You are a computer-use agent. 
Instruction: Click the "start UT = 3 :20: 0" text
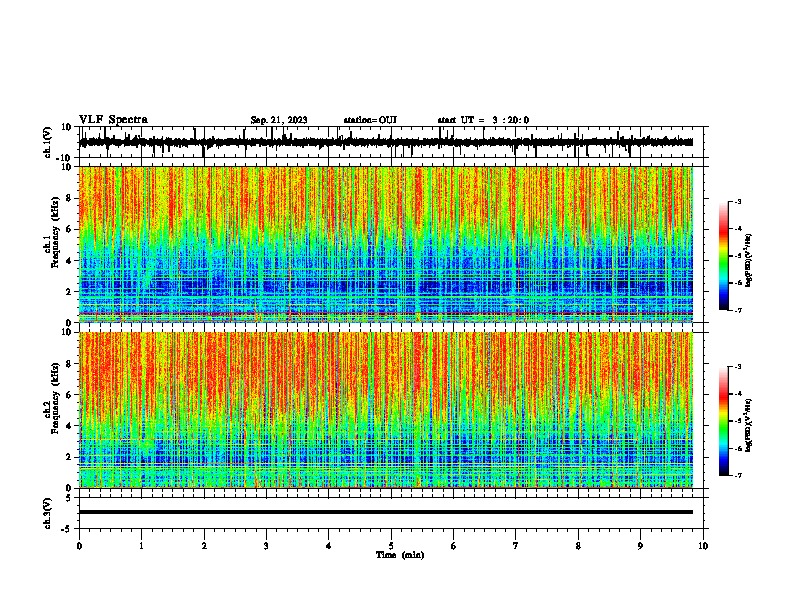483,120
